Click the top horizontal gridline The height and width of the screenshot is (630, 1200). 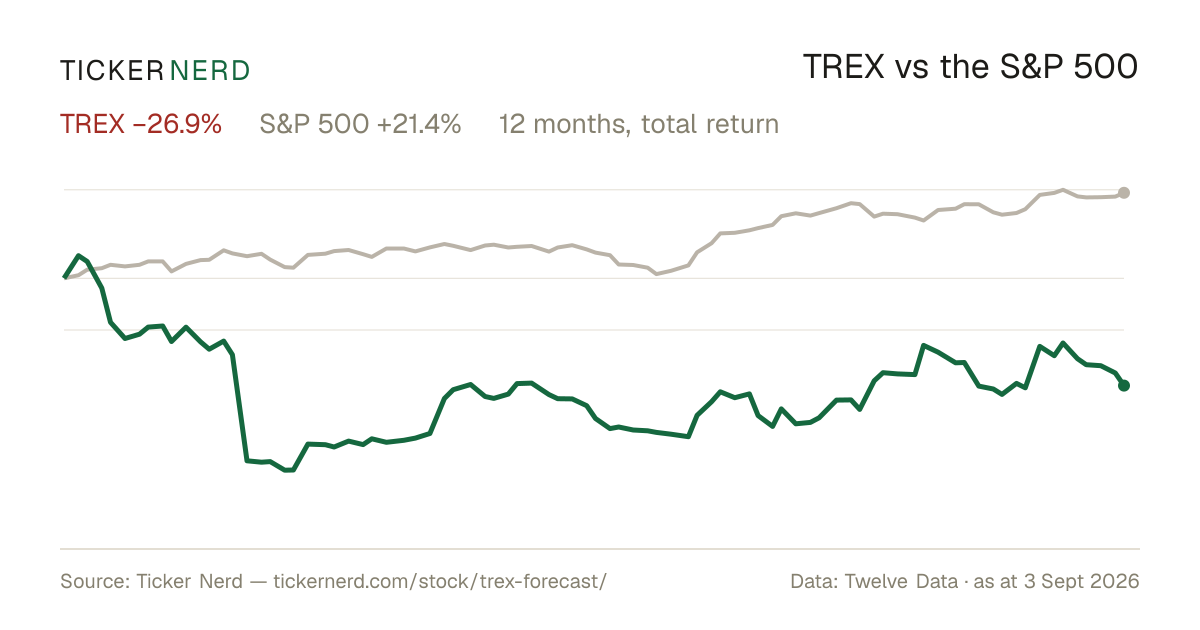[592, 190]
